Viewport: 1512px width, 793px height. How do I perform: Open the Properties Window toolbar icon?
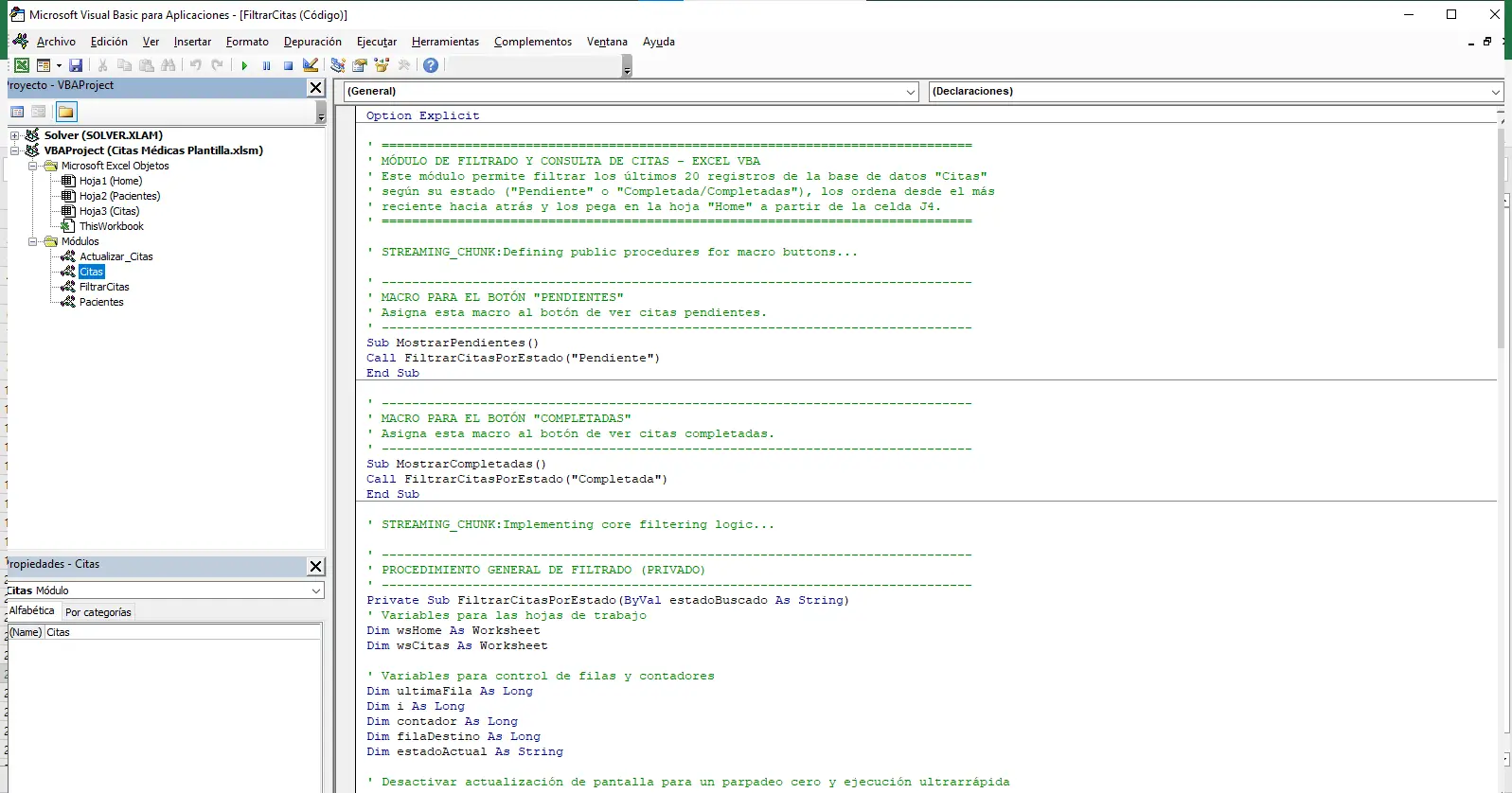tap(360, 65)
